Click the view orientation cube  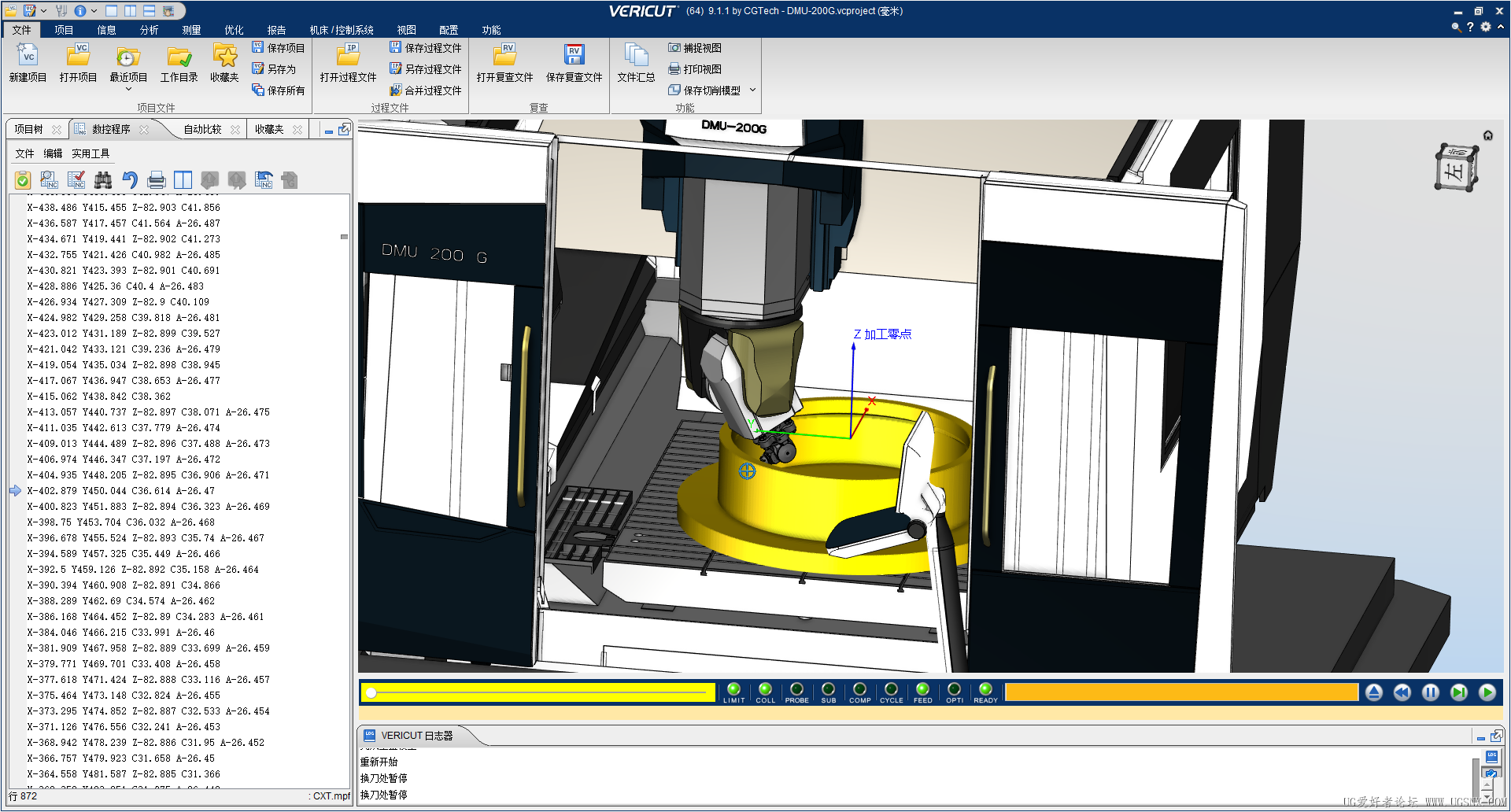point(1455,168)
